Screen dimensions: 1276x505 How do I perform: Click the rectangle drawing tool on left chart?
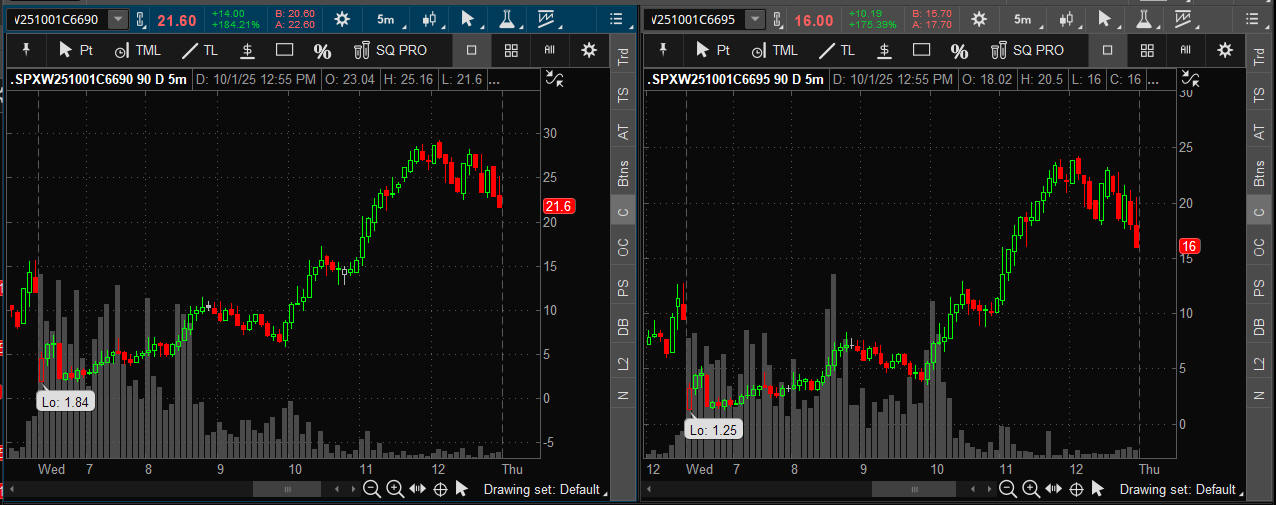pyautogui.click(x=284, y=50)
